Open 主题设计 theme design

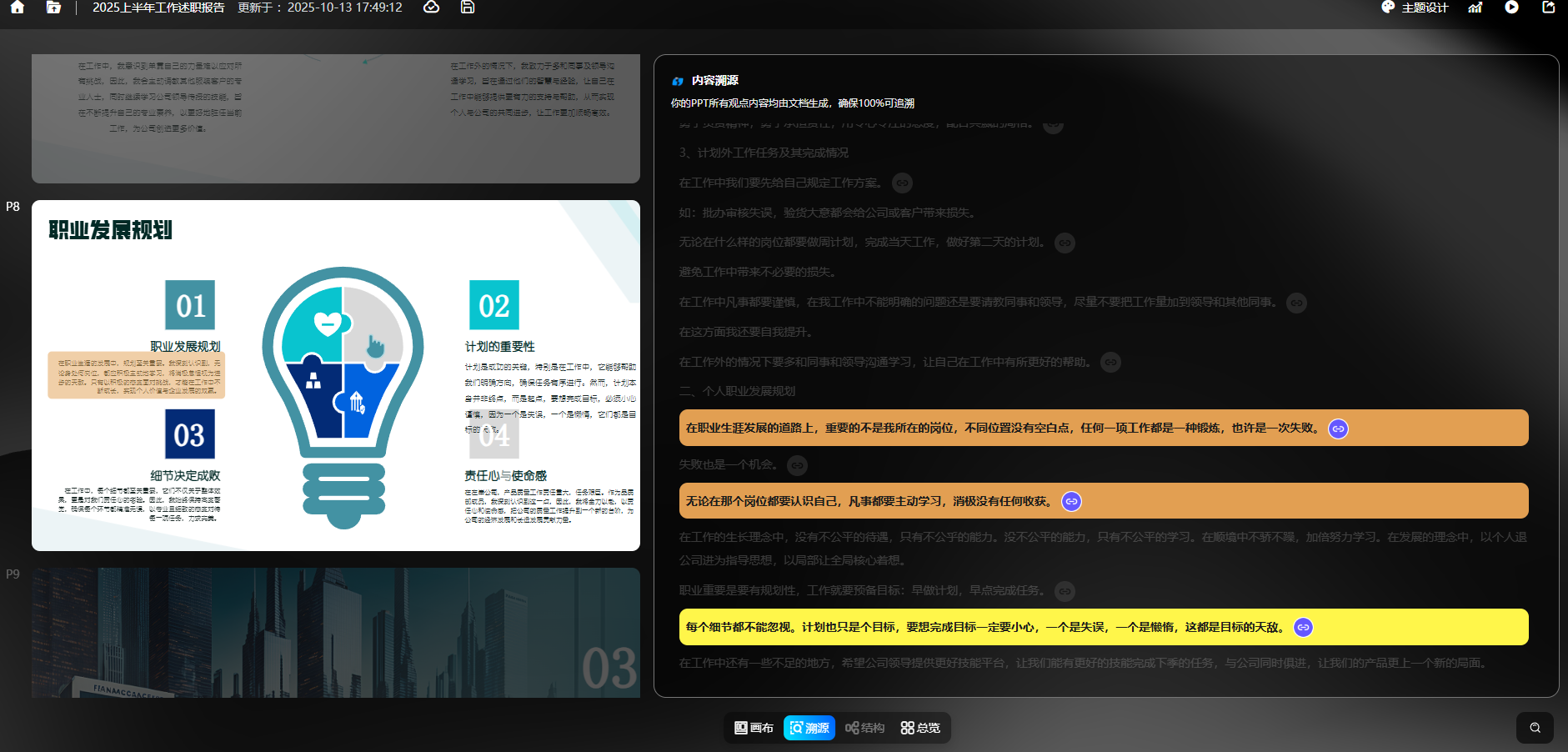pos(1415,8)
